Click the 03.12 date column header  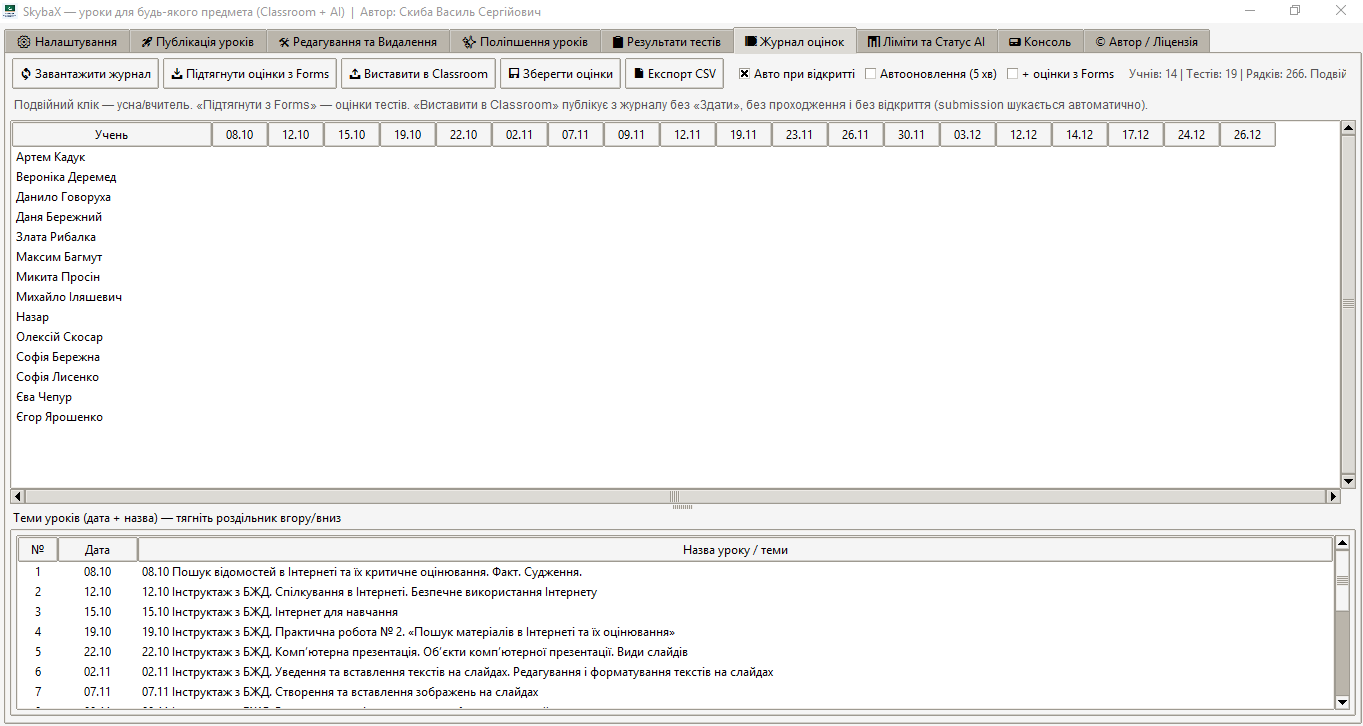pyautogui.click(x=968, y=134)
